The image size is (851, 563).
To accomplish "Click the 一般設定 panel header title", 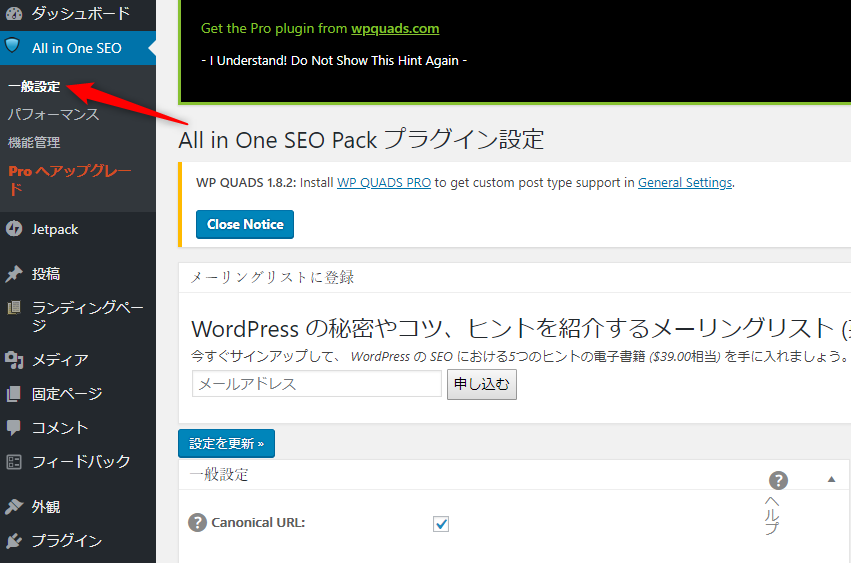I will coord(219,475).
